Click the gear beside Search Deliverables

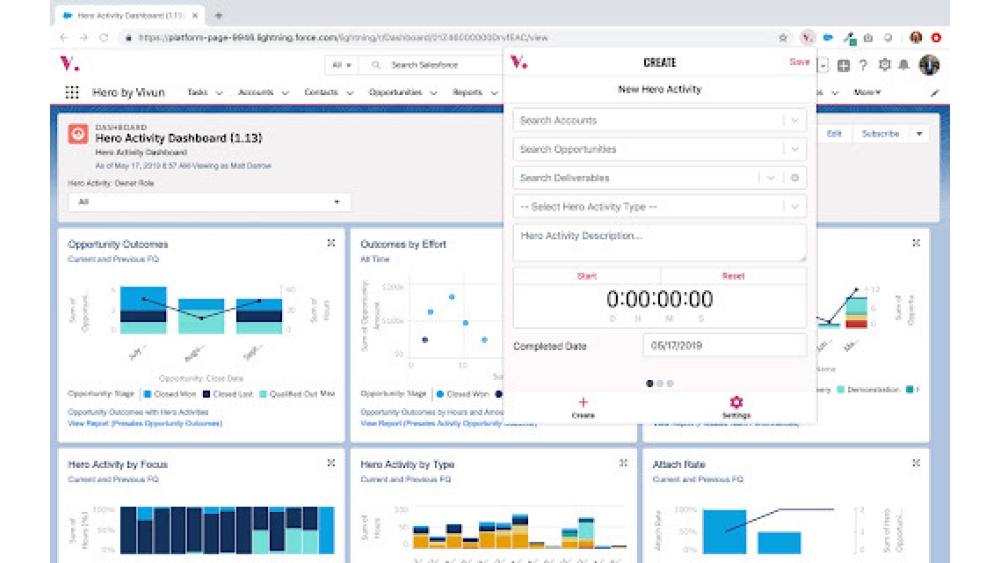(795, 178)
